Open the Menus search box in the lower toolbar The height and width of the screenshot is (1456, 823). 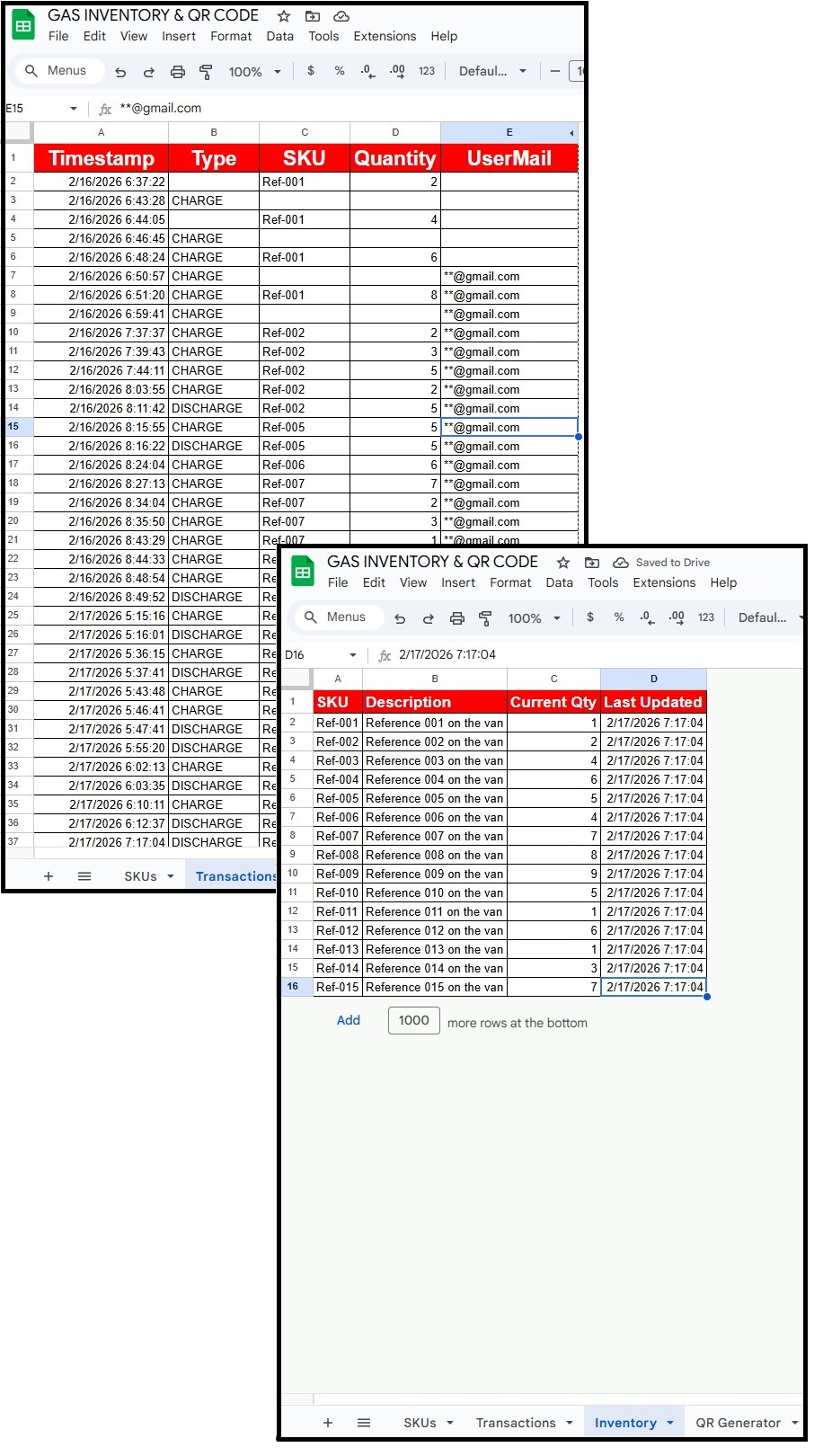[x=338, y=617]
